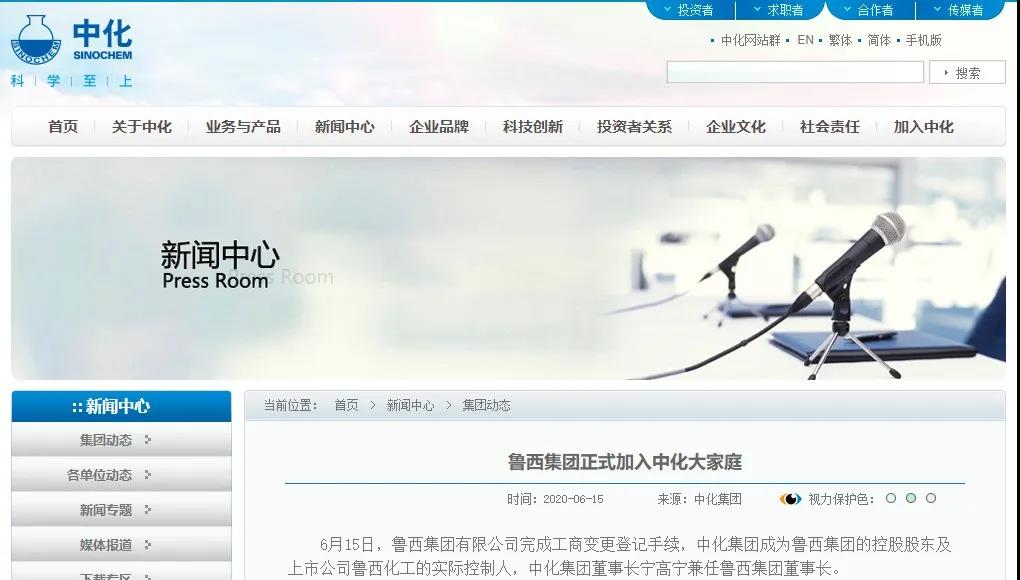This screenshot has height=580, width=1020.
Task: Click the arrow icon inside the 搜索 button
Action: [946, 71]
